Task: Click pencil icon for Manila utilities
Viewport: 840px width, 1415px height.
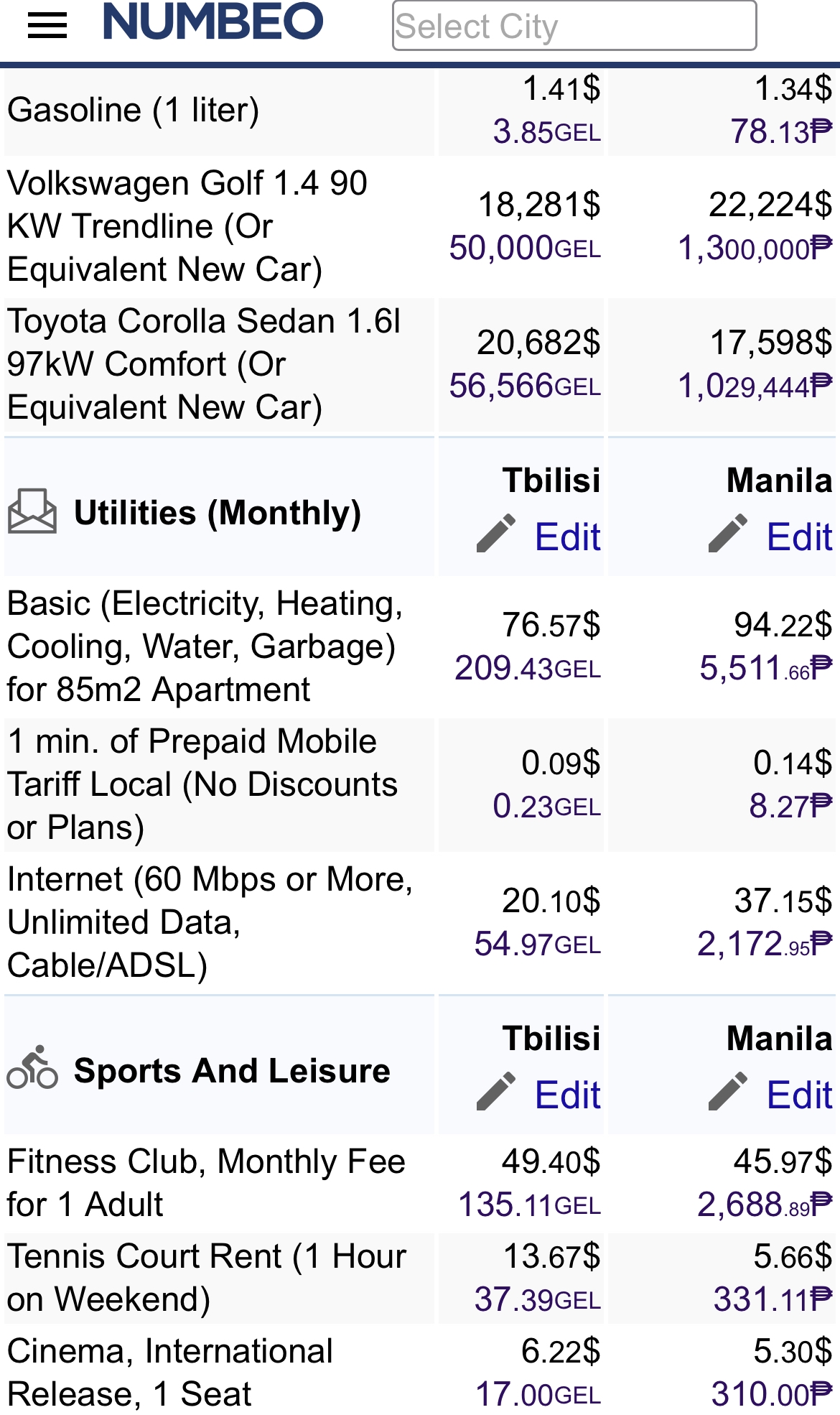Action: tap(728, 534)
